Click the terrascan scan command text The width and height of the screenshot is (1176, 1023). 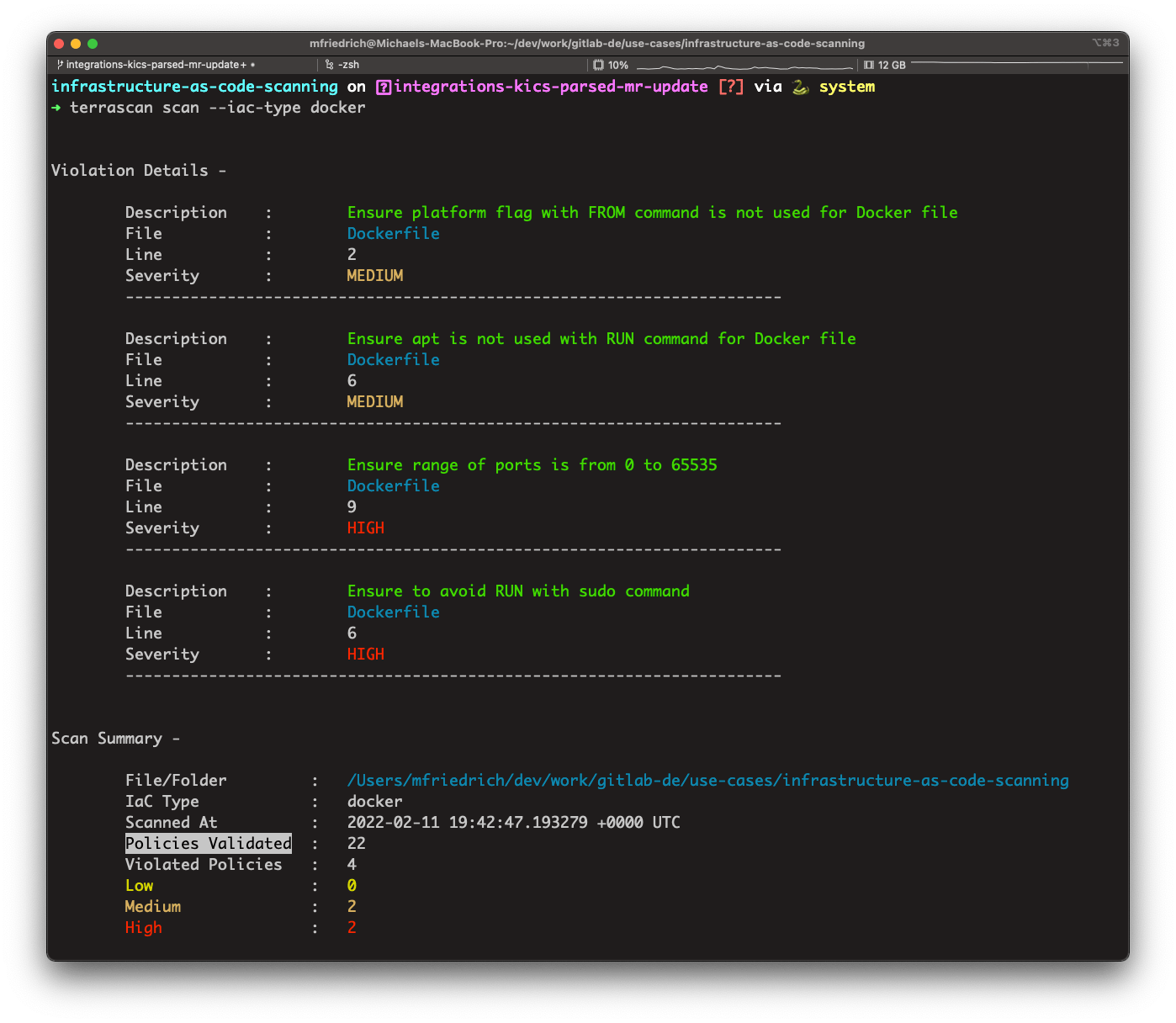[x=219, y=107]
